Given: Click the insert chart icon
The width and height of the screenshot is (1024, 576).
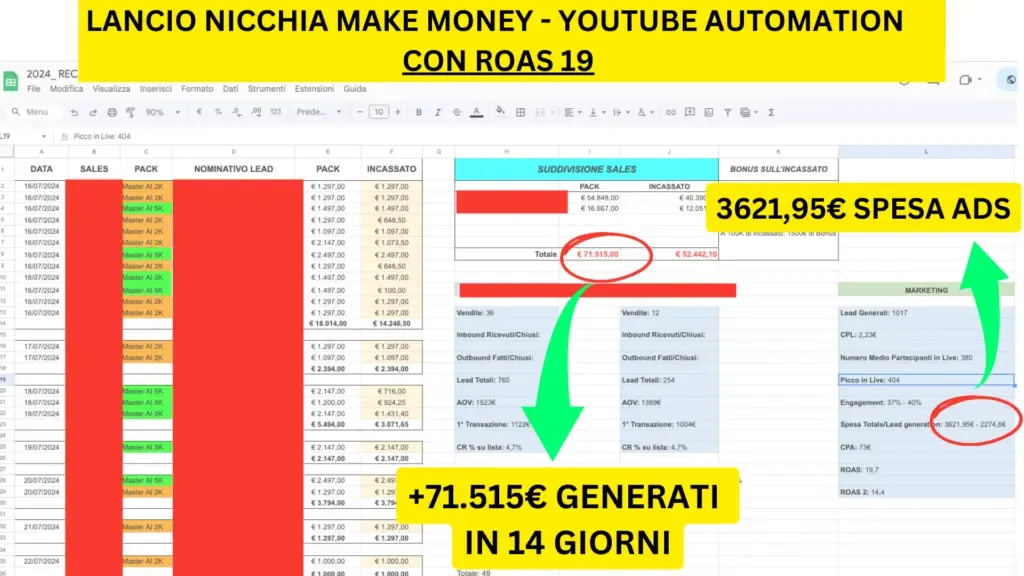Looking at the screenshot, I should tap(709, 112).
